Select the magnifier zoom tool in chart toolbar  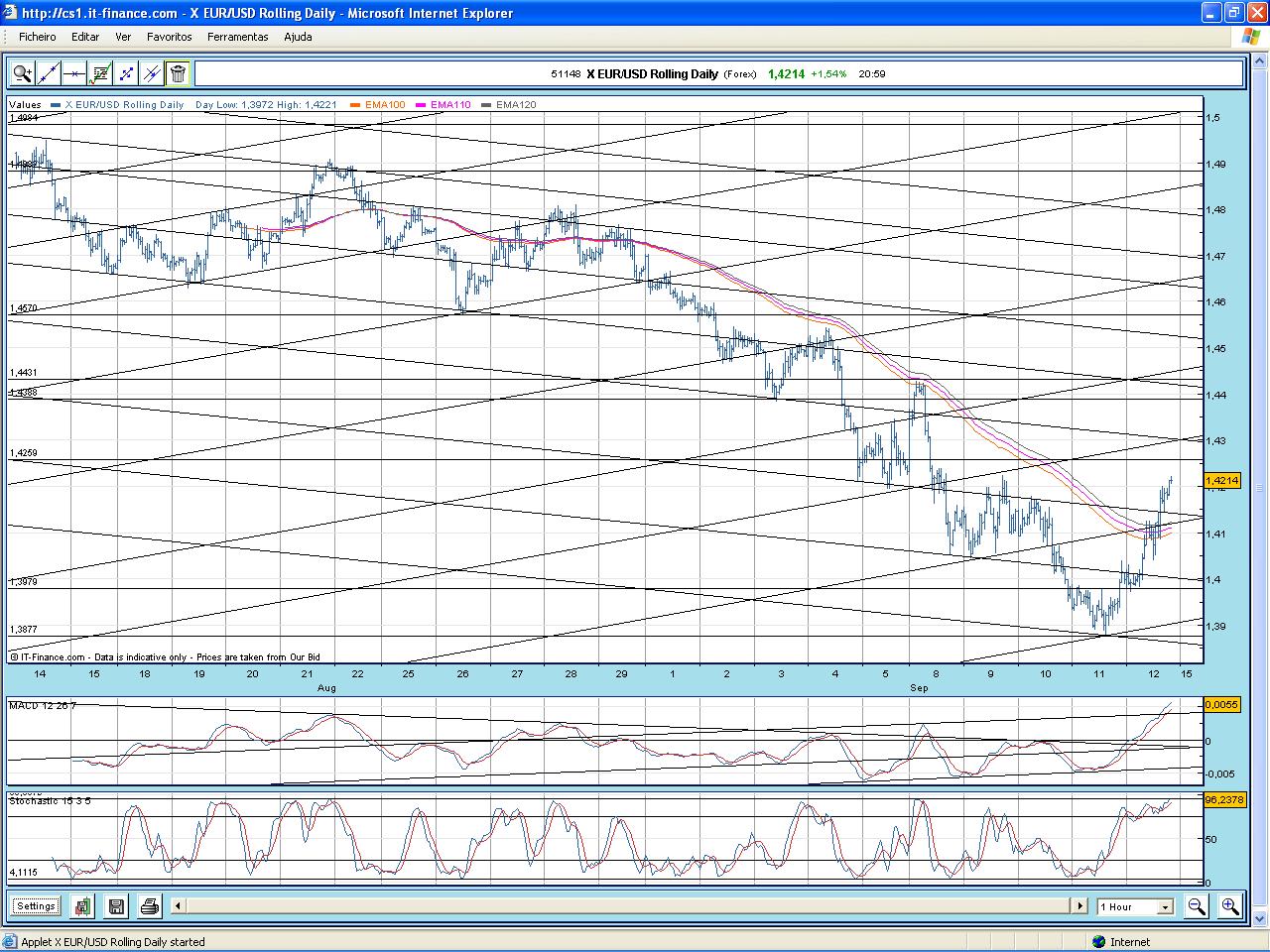pos(23,73)
